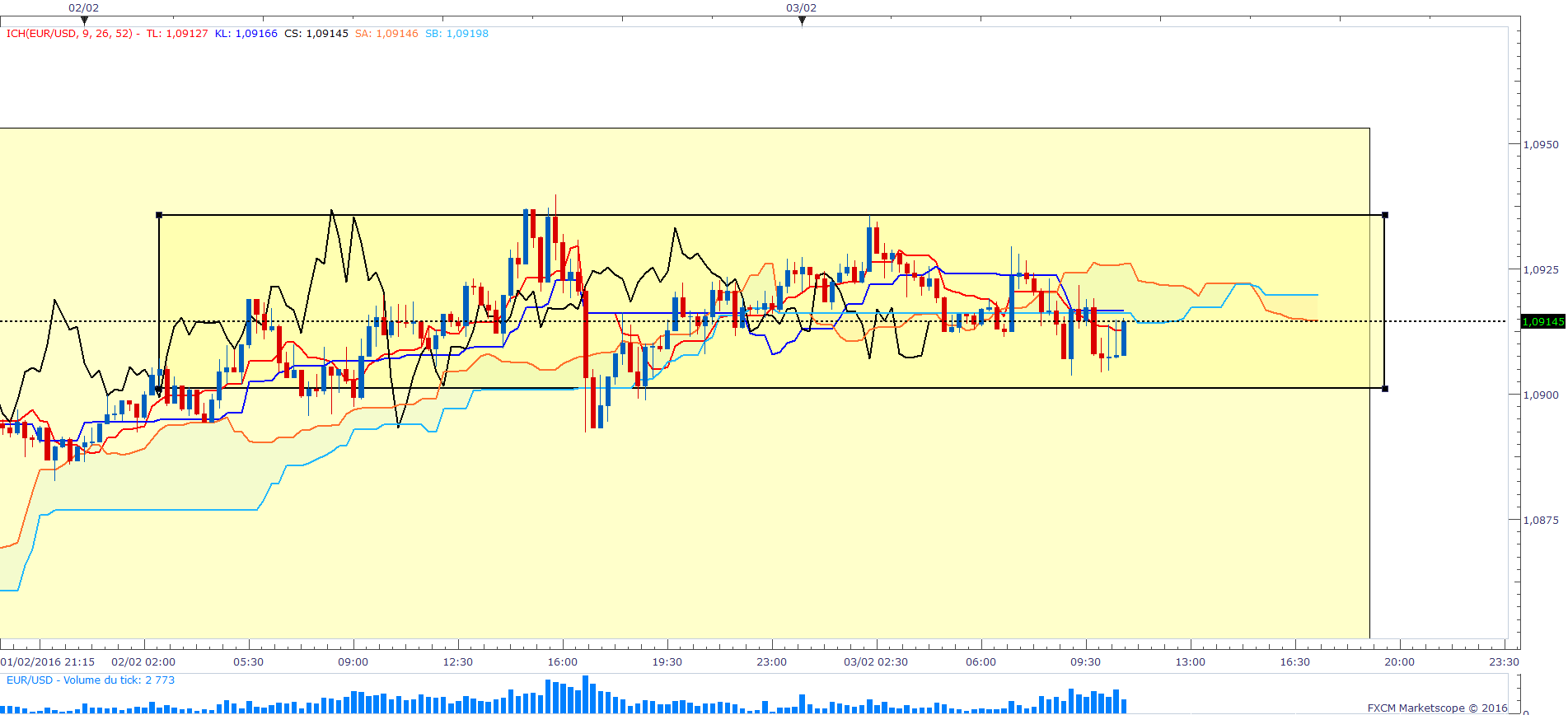Click the 01/02/2016 21:15 start time label
The image size is (1568, 715).
tap(48, 662)
